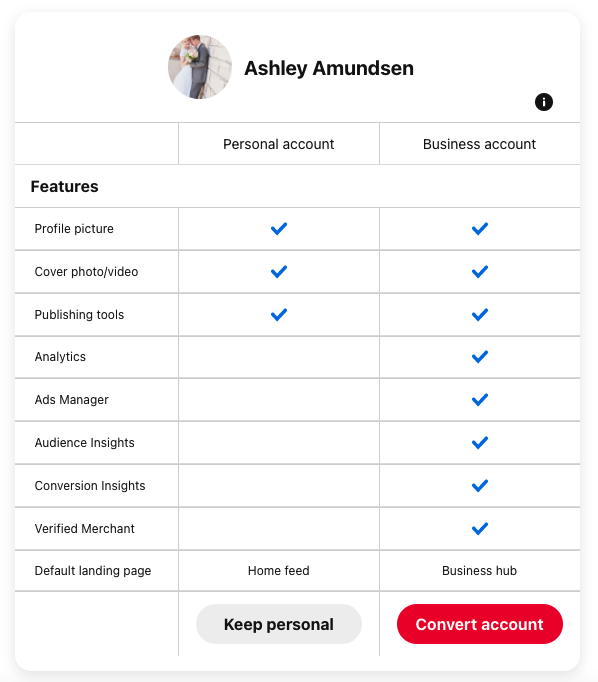Click the black info icon

(544, 102)
